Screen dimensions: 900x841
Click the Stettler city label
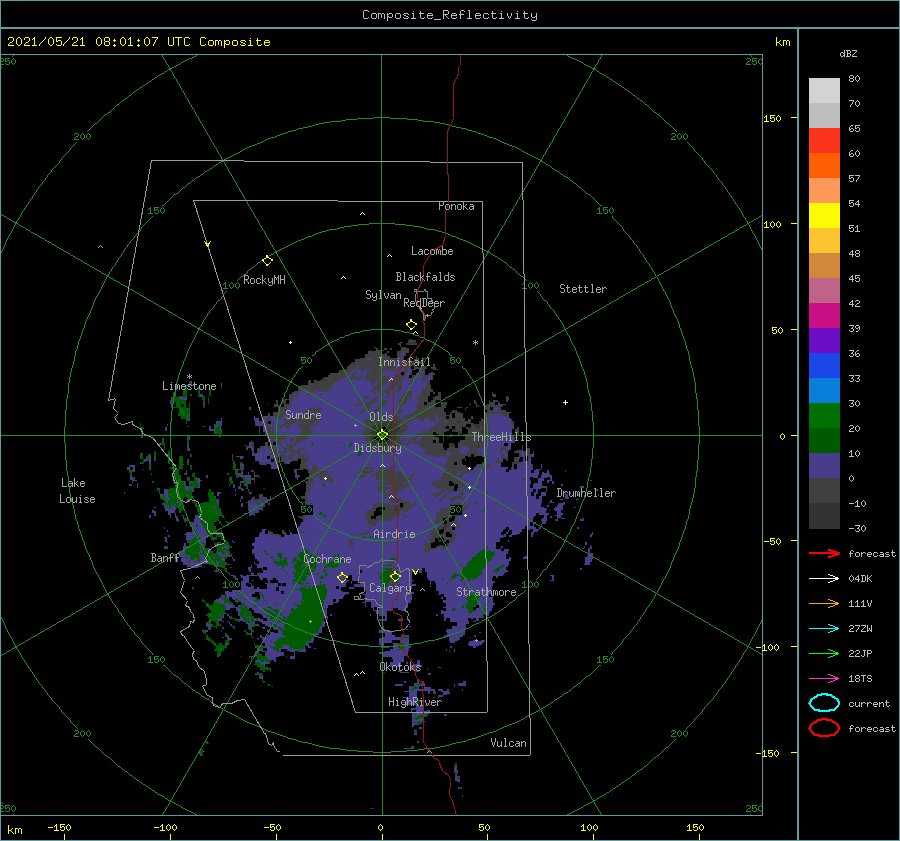(583, 289)
